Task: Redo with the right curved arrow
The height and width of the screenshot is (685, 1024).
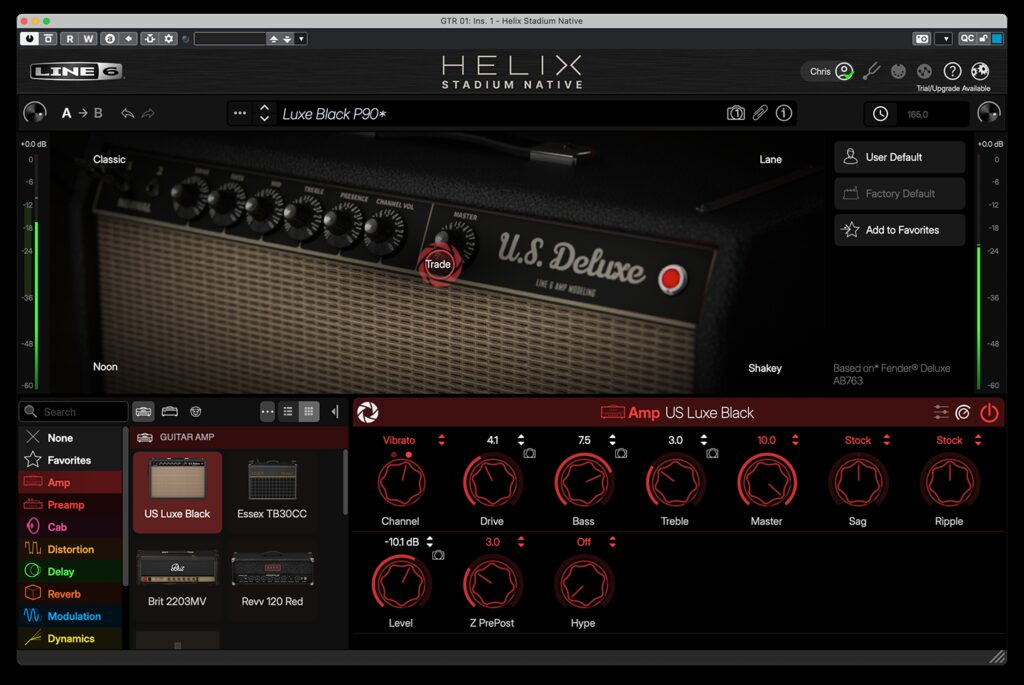Action: [148, 114]
